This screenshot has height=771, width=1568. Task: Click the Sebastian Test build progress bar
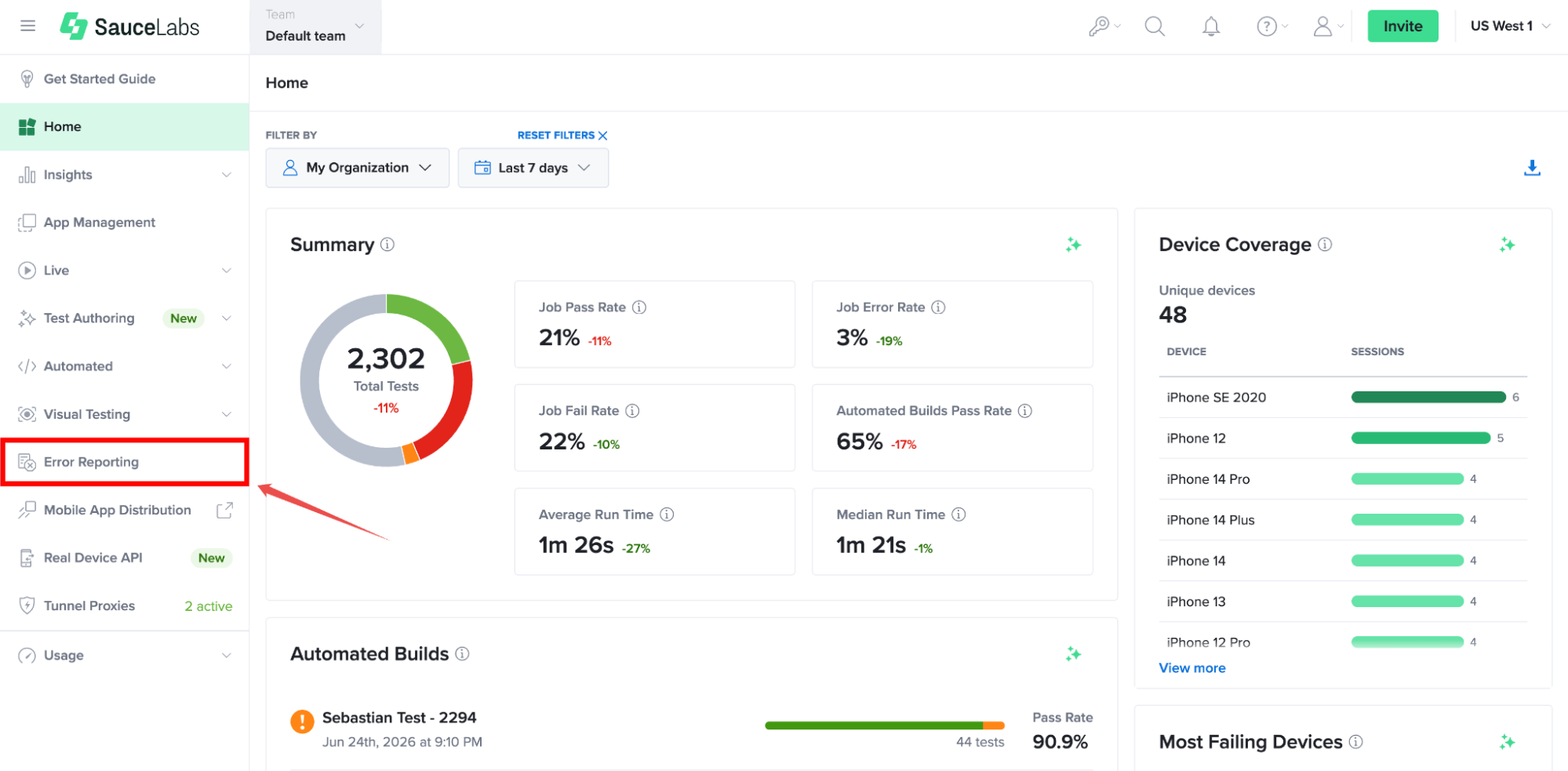(884, 726)
